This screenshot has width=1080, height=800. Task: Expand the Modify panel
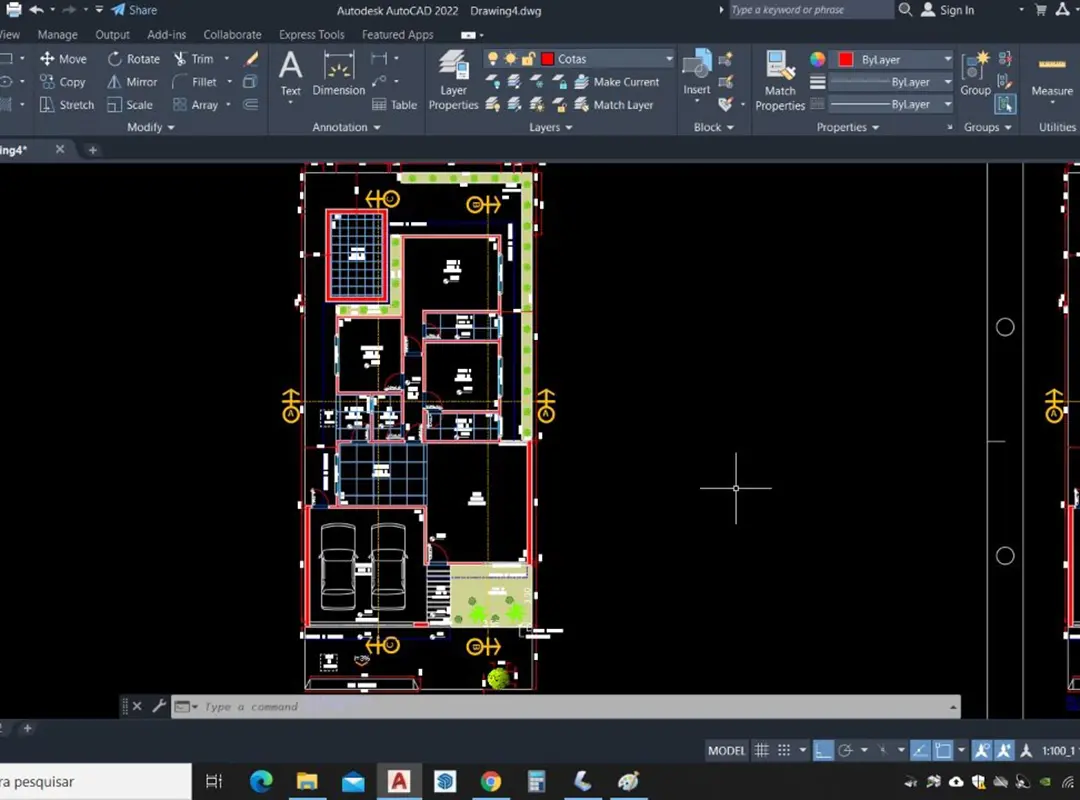click(151, 128)
